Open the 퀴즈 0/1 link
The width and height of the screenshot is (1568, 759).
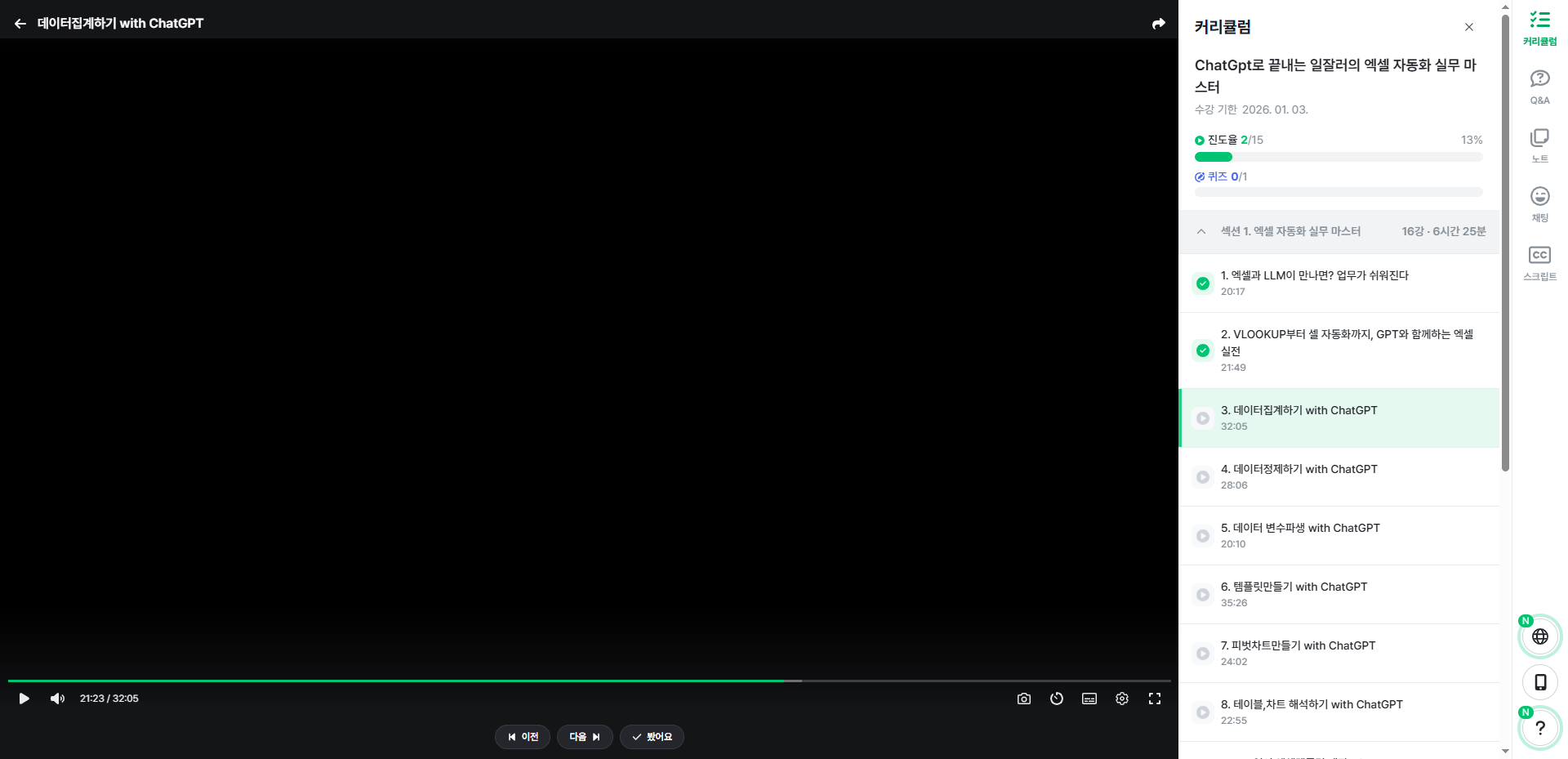click(1221, 176)
